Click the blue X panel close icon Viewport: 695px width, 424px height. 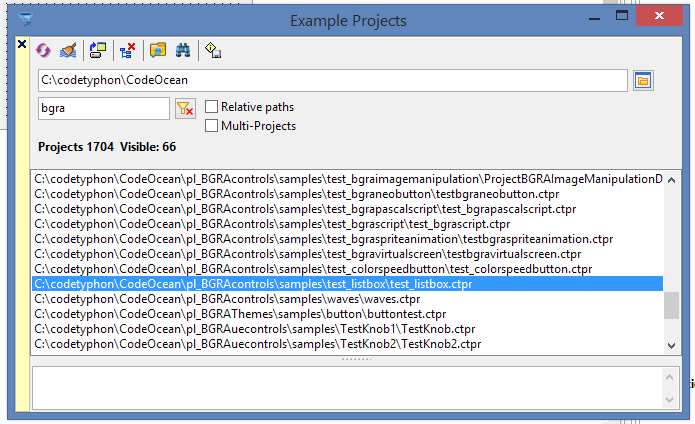[x=22, y=44]
